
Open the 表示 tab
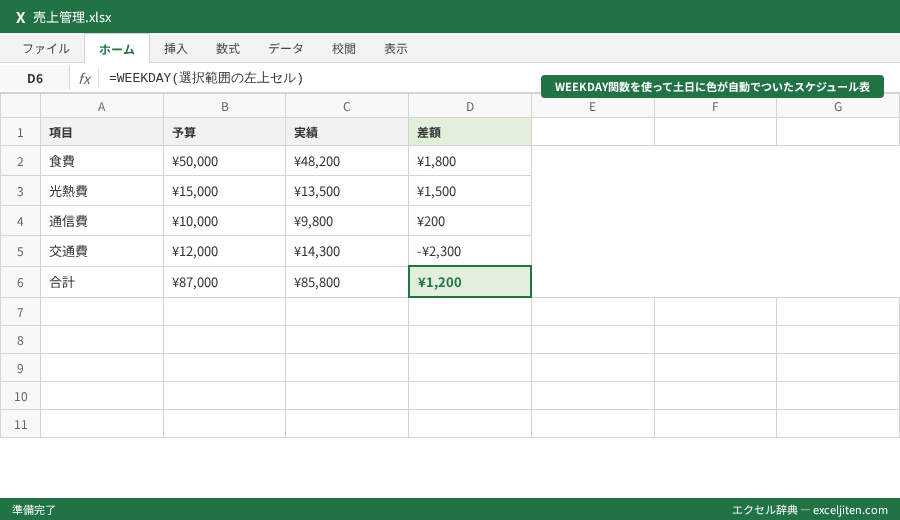coord(396,49)
